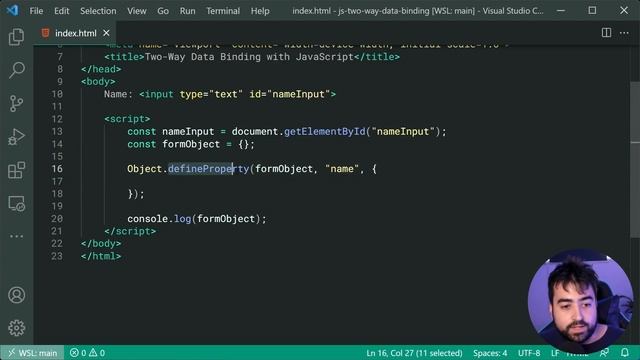Click line number 13 in the gutter
Viewport: 640px width, 360px height.
(x=57, y=131)
